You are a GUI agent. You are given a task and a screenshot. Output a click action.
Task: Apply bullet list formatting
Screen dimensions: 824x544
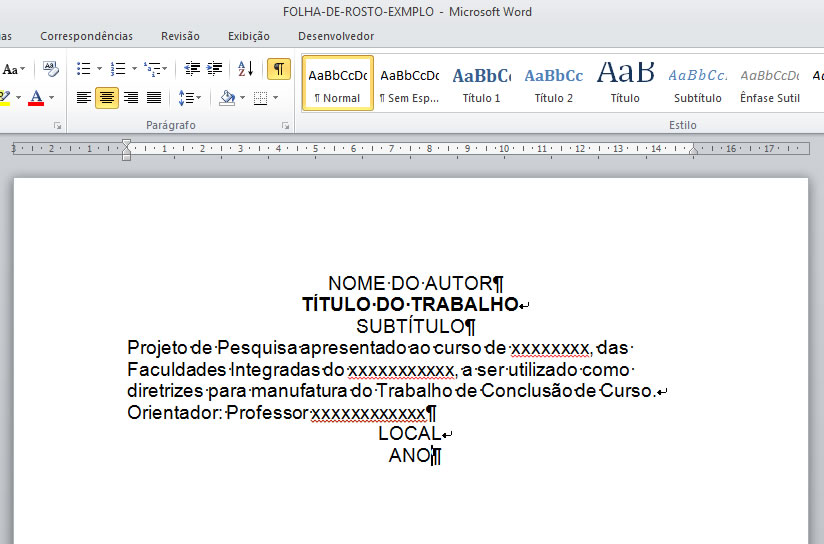coord(84,69)
